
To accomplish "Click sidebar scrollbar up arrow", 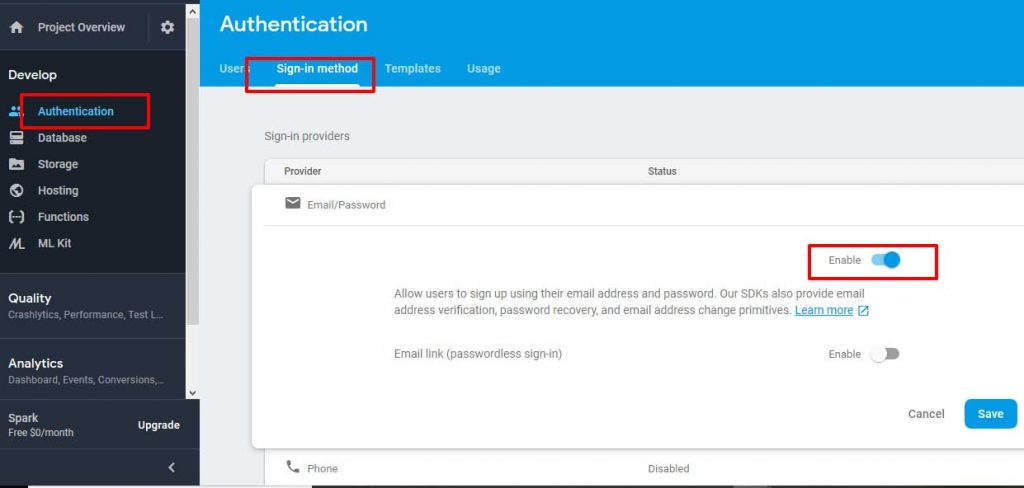I will point(192,11).
